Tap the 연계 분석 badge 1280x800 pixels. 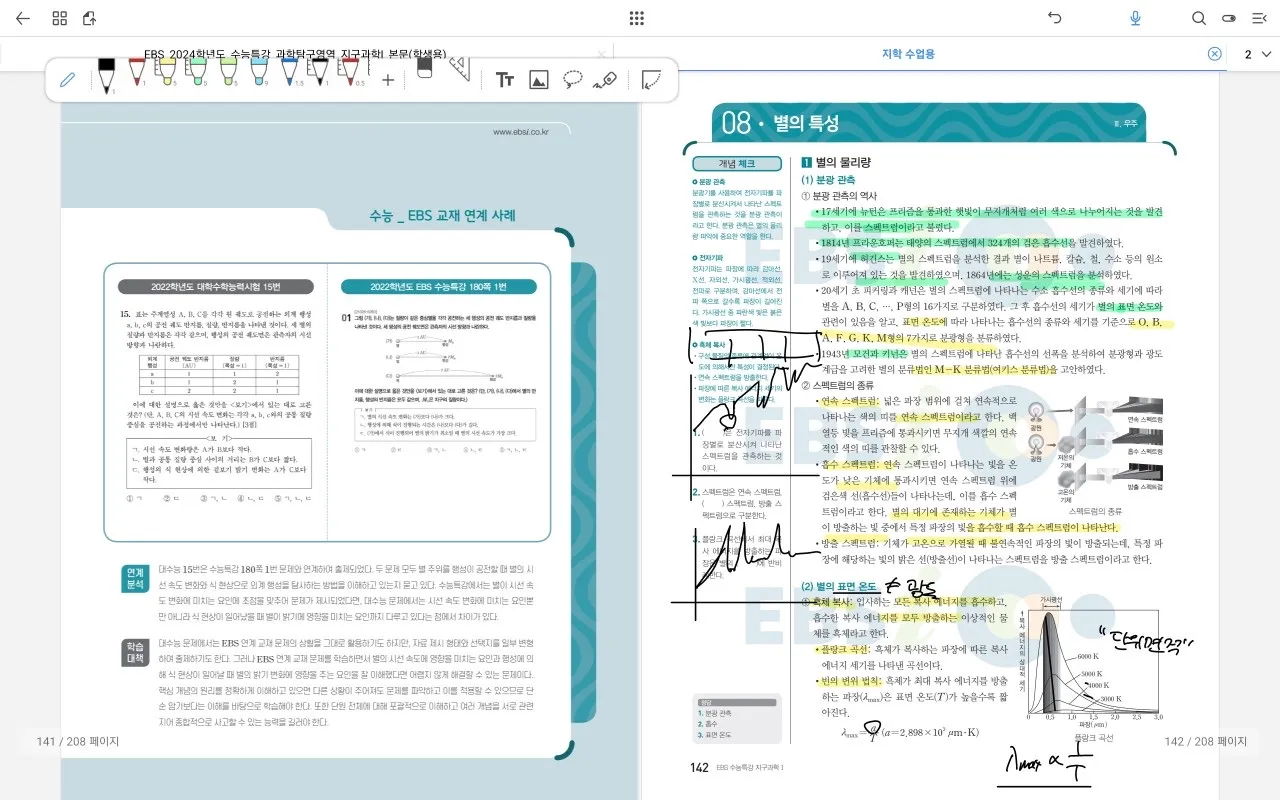(x=134, y=579)
